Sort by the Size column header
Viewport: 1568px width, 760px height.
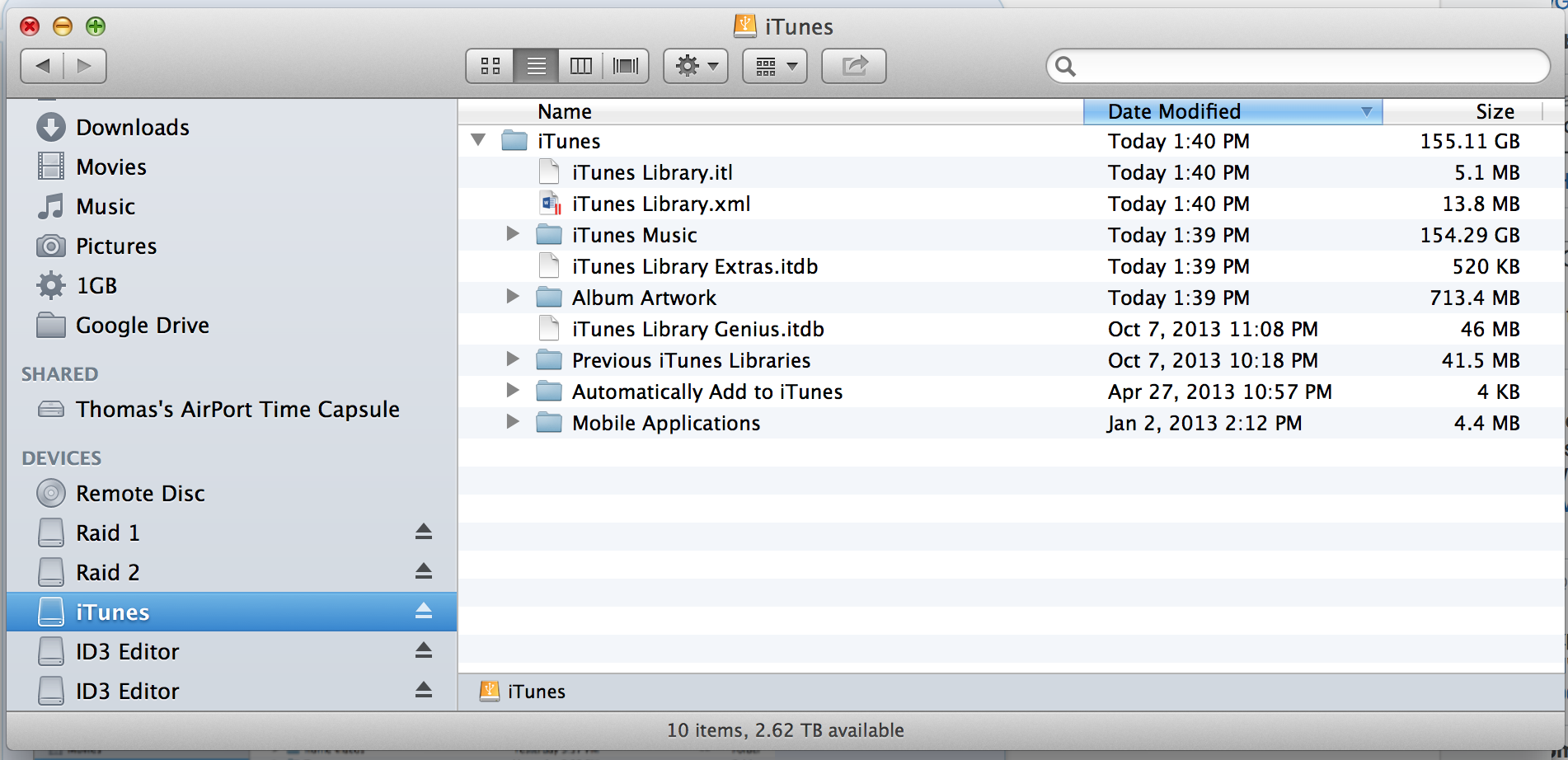[1462, 112]
